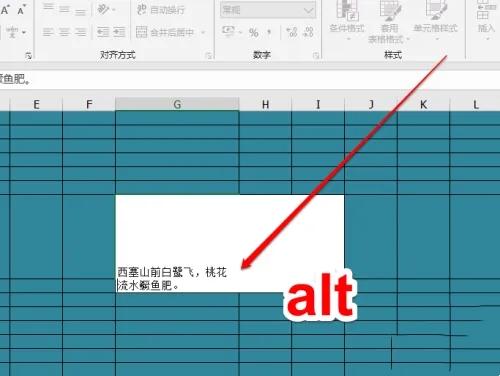Apply percent style with the % icon
The width and height of the screenshot is (500, 376).
254,32
